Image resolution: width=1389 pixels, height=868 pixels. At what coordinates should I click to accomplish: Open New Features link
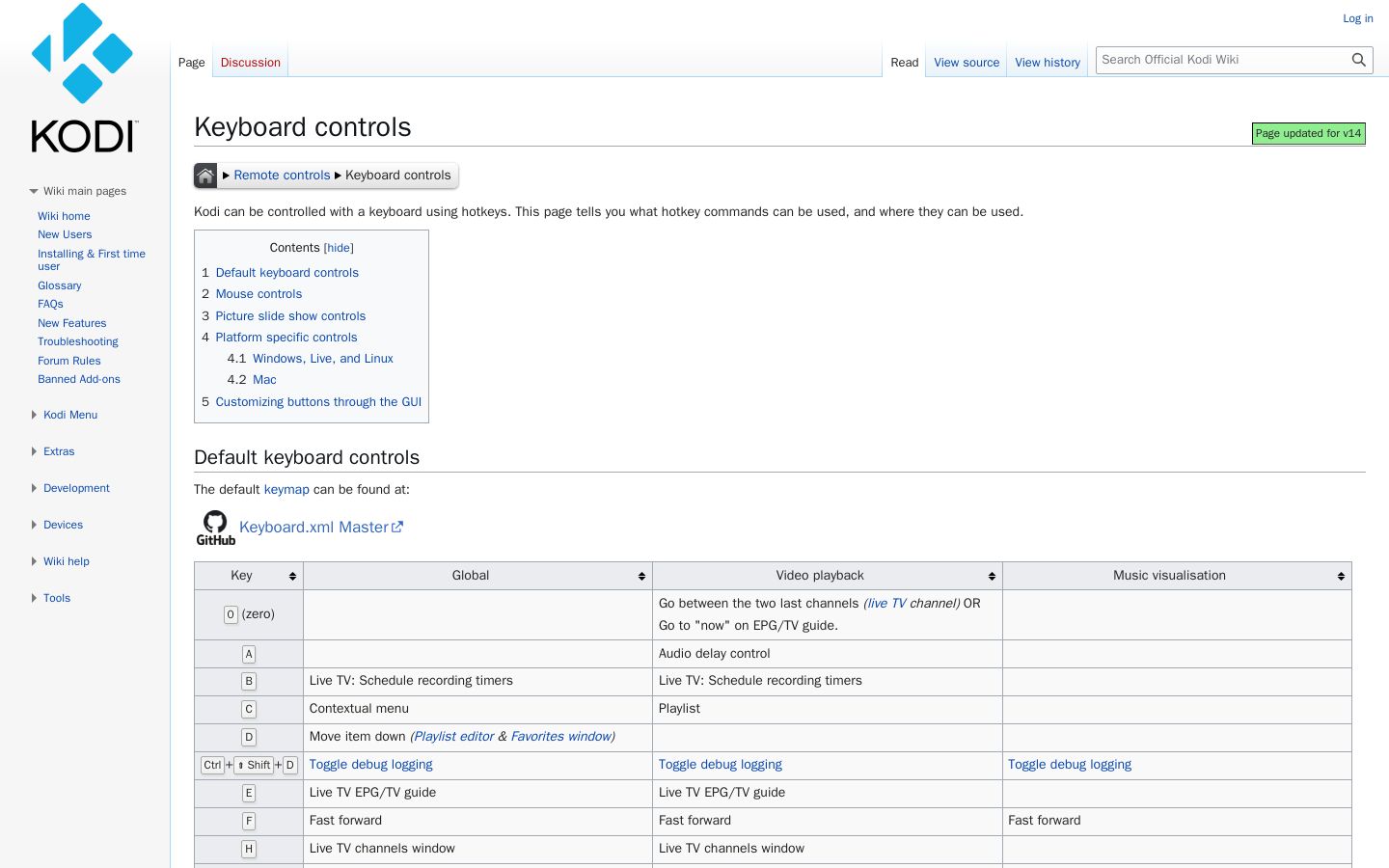72,323
